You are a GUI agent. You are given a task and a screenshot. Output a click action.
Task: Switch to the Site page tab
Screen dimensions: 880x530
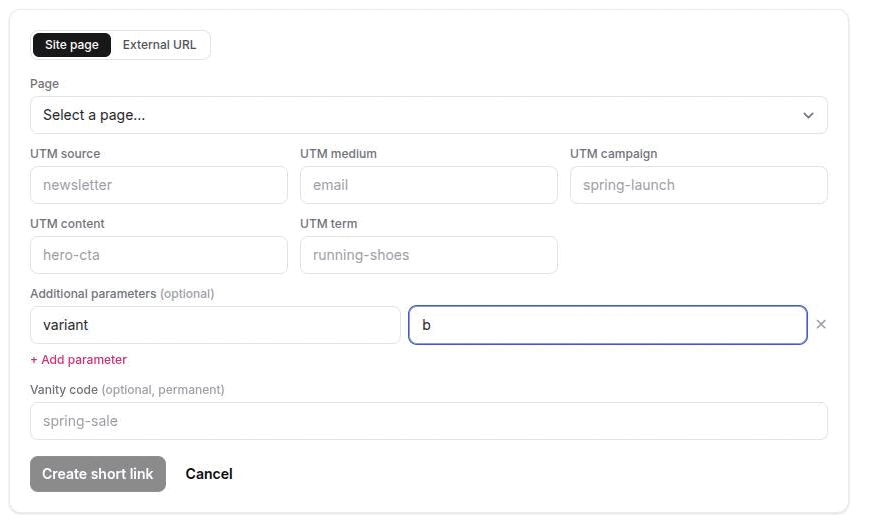[x=72, y=45]
